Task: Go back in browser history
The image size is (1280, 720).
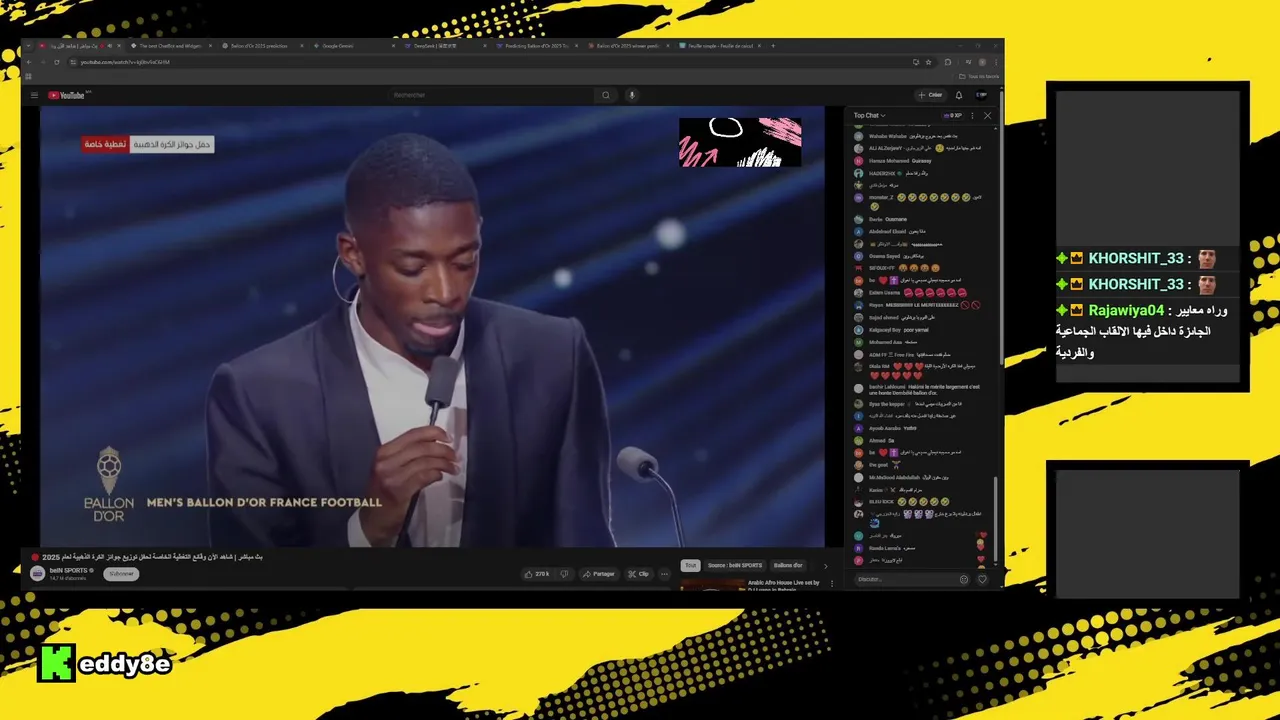Action: pos(29,62)
